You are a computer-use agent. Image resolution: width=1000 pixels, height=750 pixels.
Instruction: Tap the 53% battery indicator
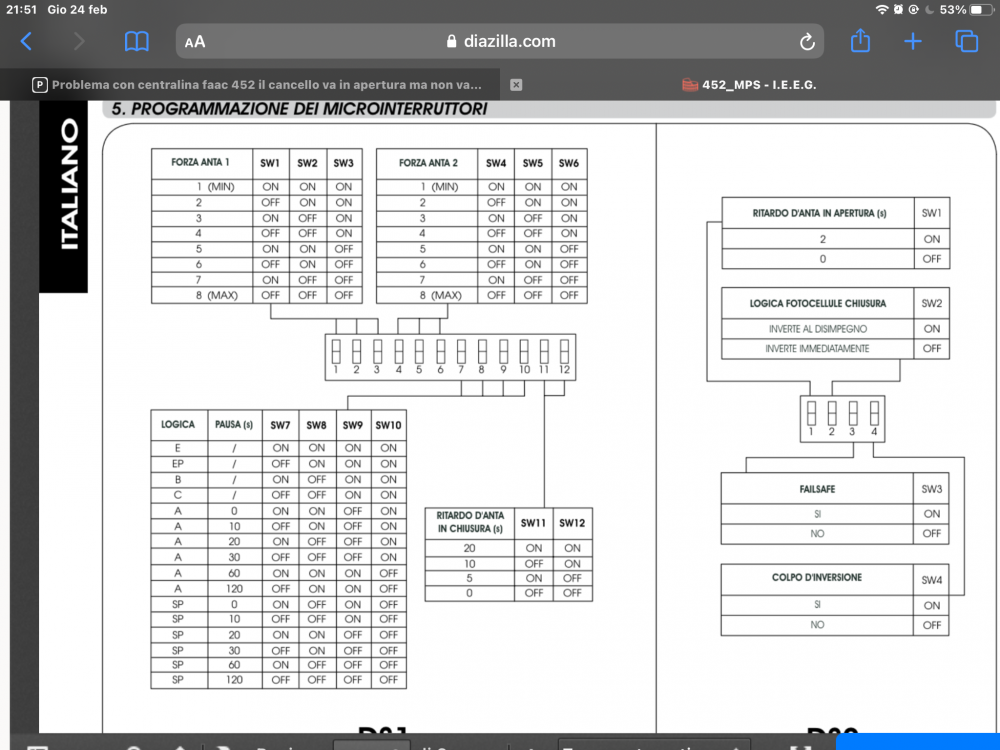966,10
